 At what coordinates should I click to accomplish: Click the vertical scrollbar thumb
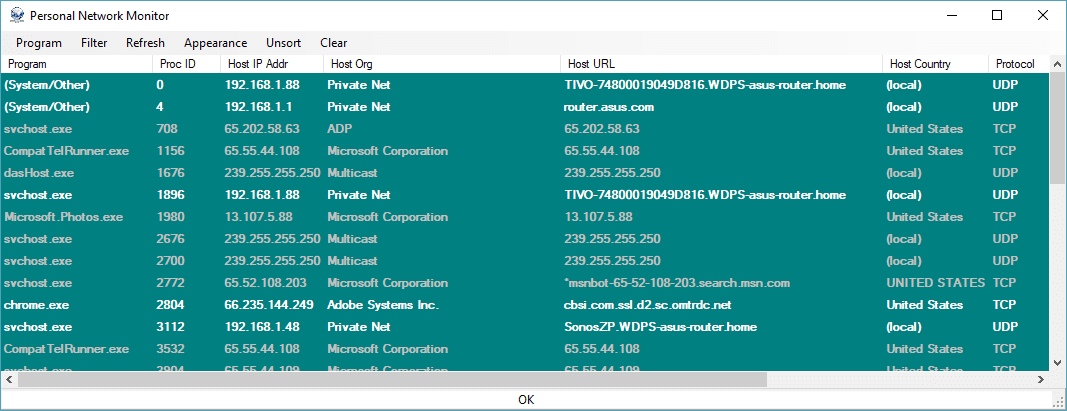(x=1057, y=127)
